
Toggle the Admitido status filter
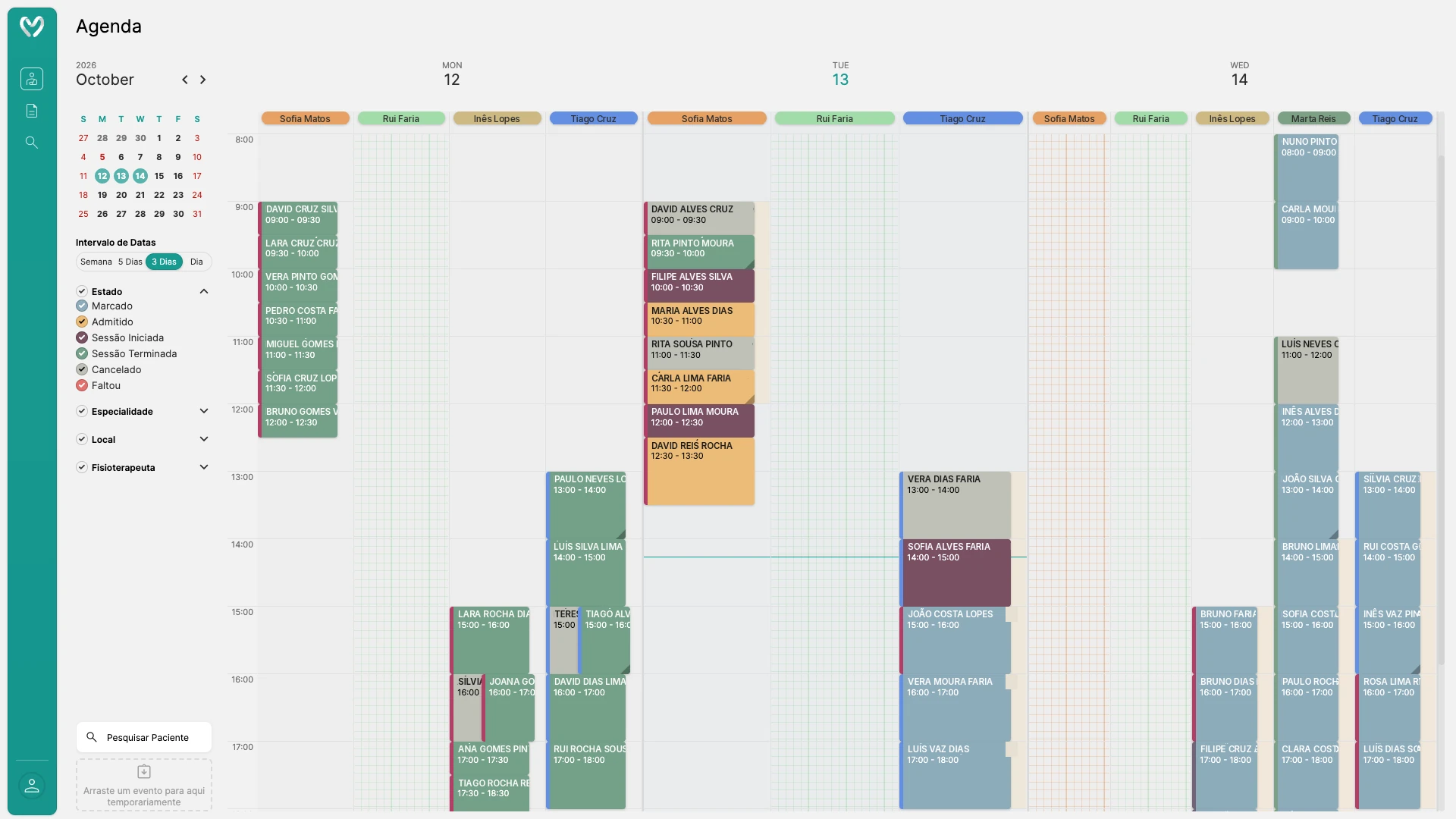pyautogui.click(x=82, y=322)
